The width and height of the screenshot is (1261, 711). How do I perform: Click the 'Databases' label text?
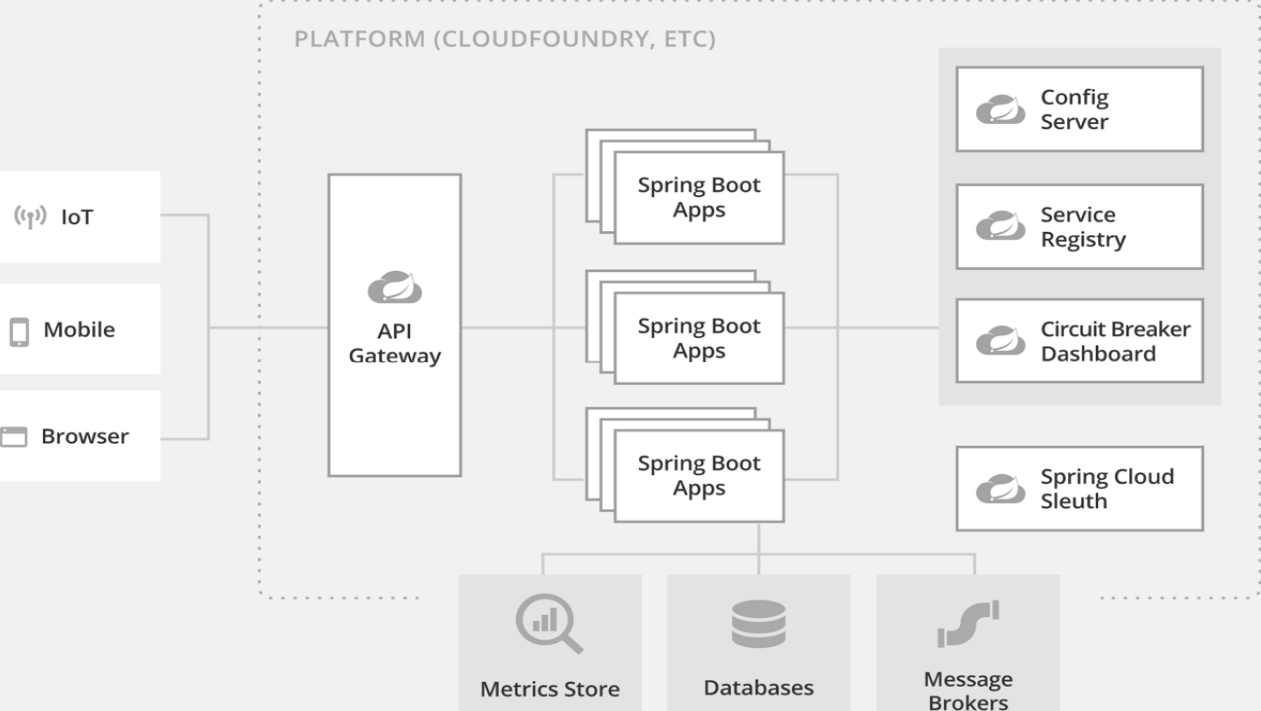tap(758, 688)
